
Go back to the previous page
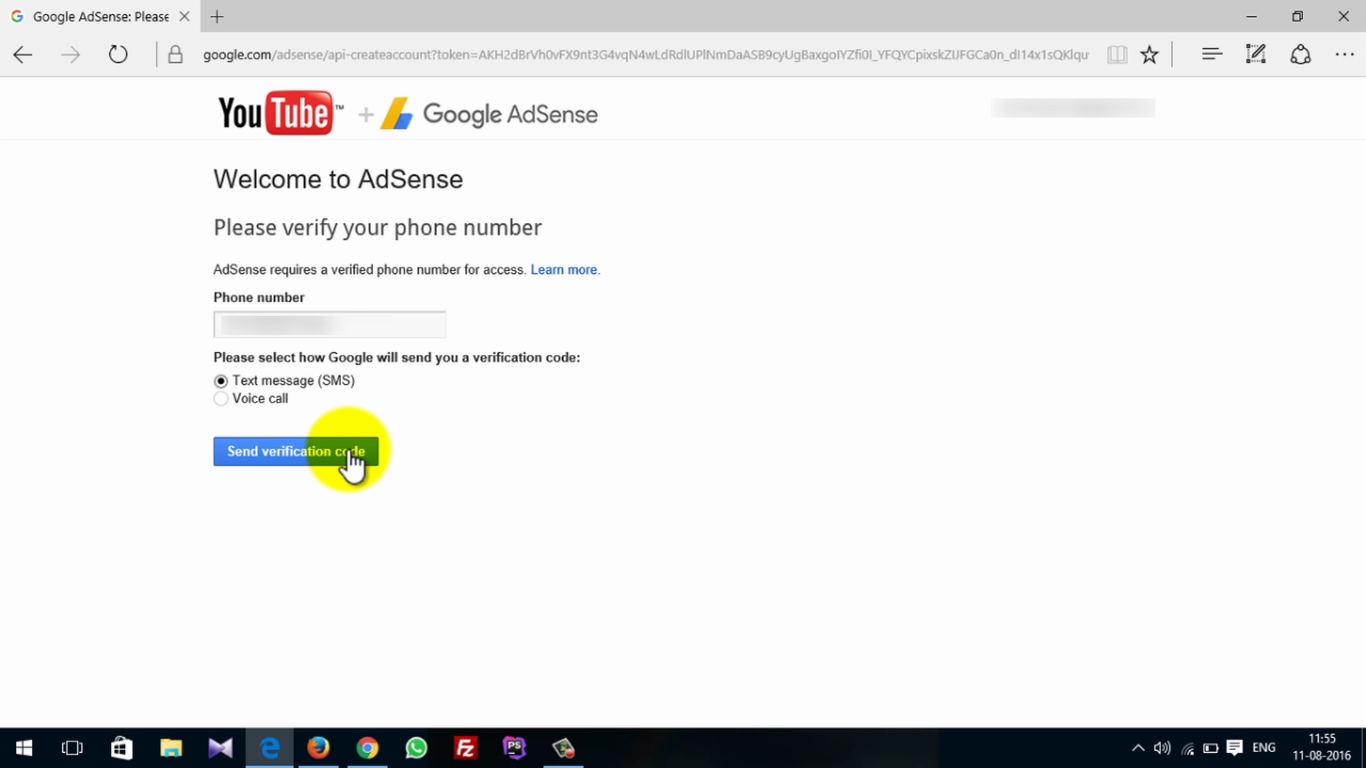click(x=23, y=55)
